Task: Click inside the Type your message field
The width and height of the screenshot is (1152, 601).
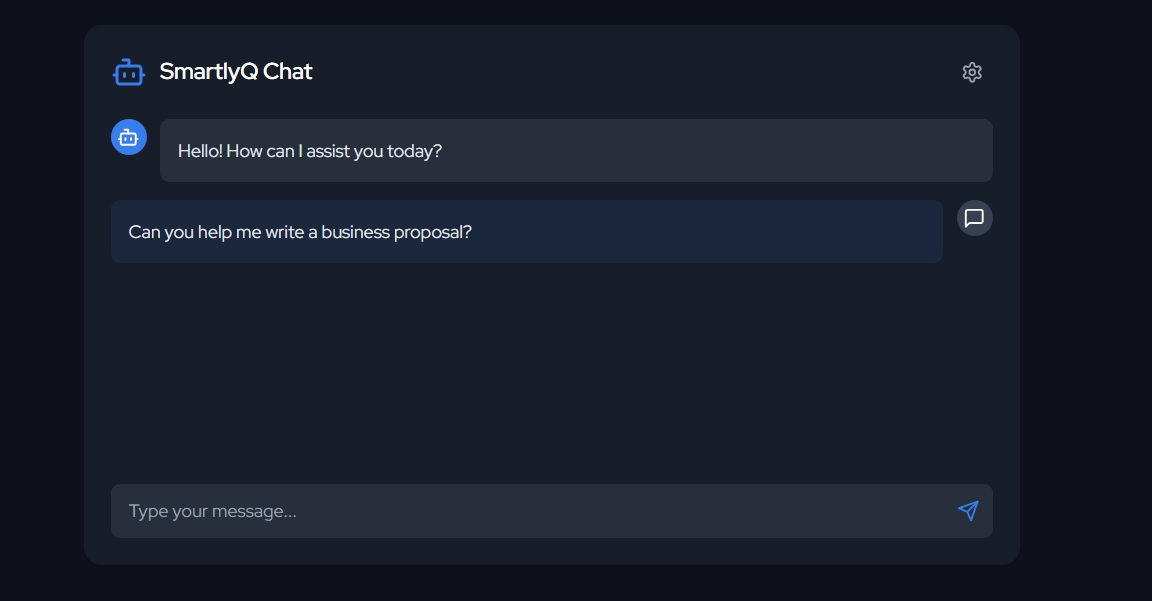Action: pyautogui.click(x=552, y=510)
